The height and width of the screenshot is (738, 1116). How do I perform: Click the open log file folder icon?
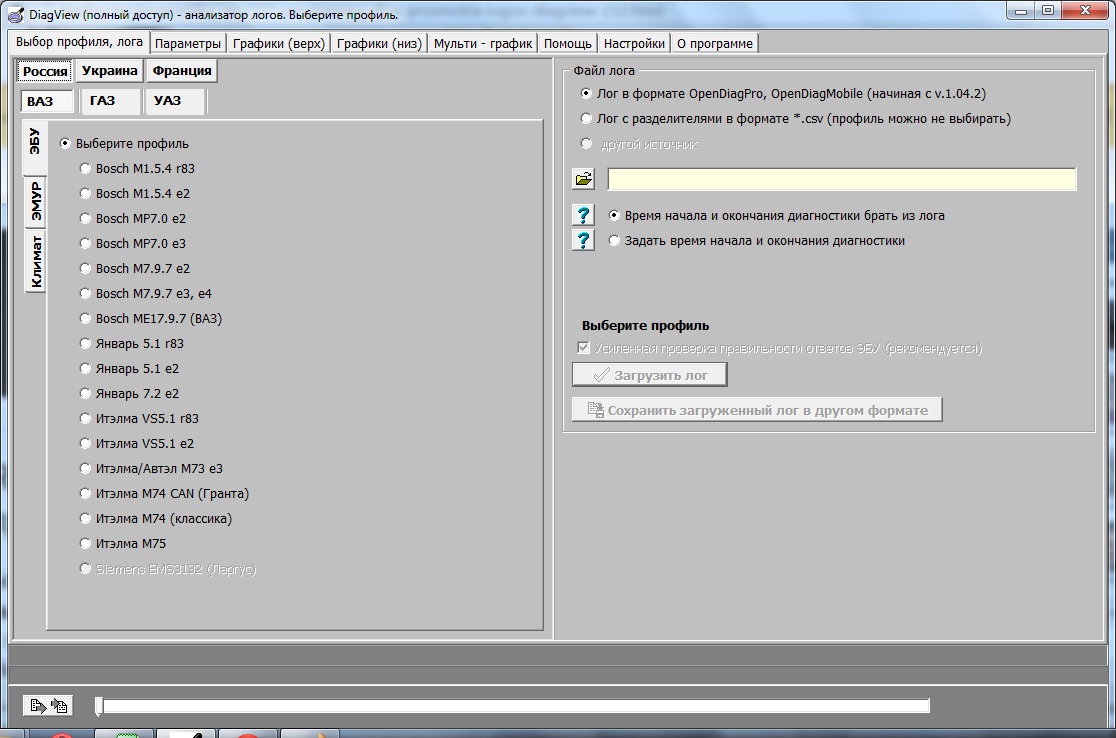pyautogui.click(x=584, y=179)
